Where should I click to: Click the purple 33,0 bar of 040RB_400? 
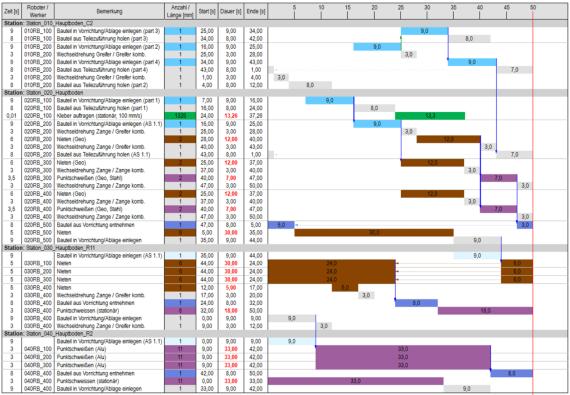click(x=356, y=381)
